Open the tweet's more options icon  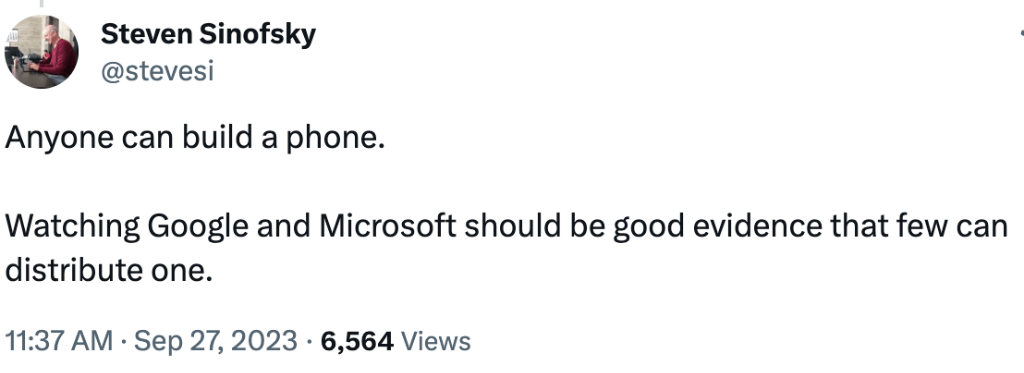point(1021,31)
